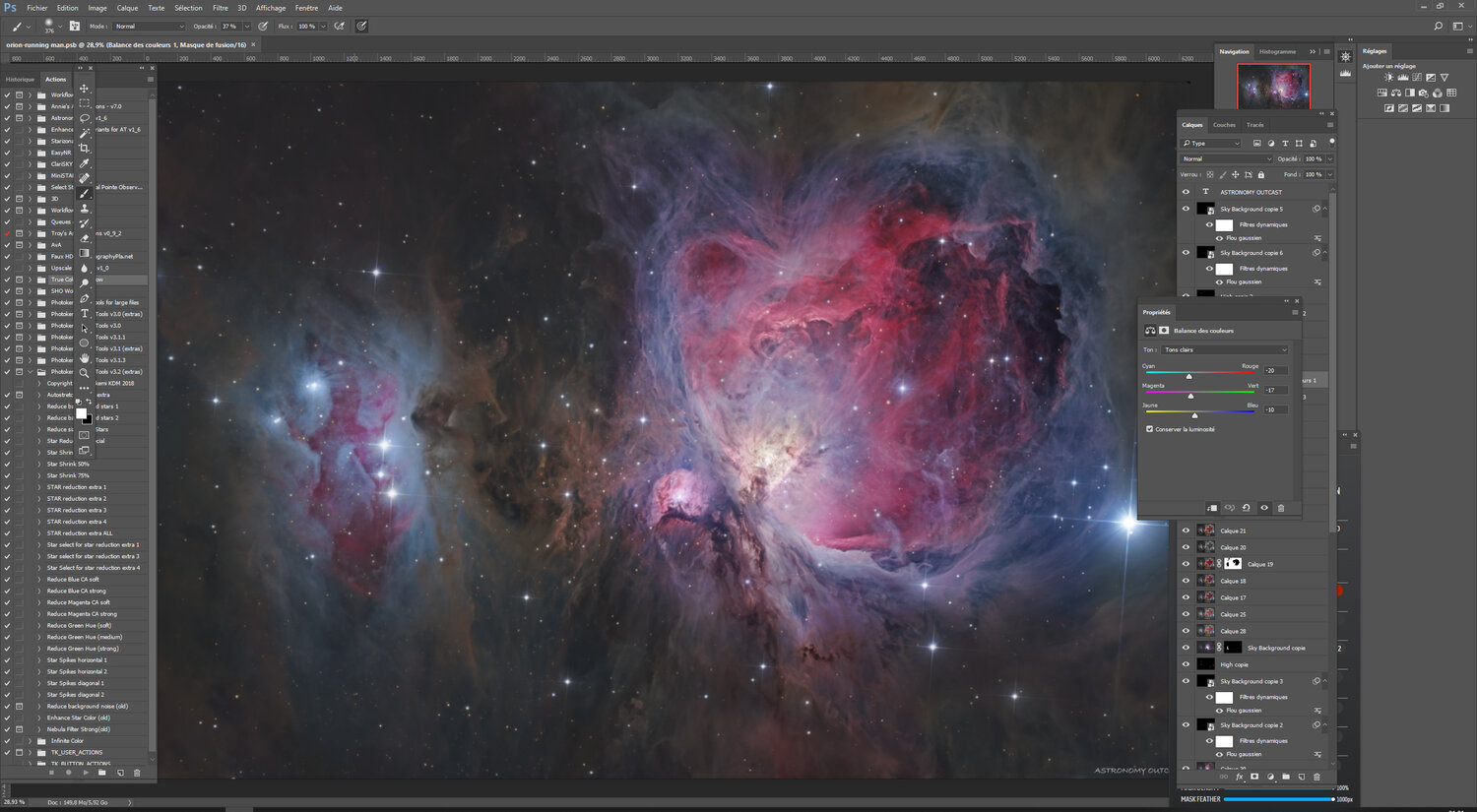1477x812 pixels.
Task: Select the Move tool
Action: [85, 89]
